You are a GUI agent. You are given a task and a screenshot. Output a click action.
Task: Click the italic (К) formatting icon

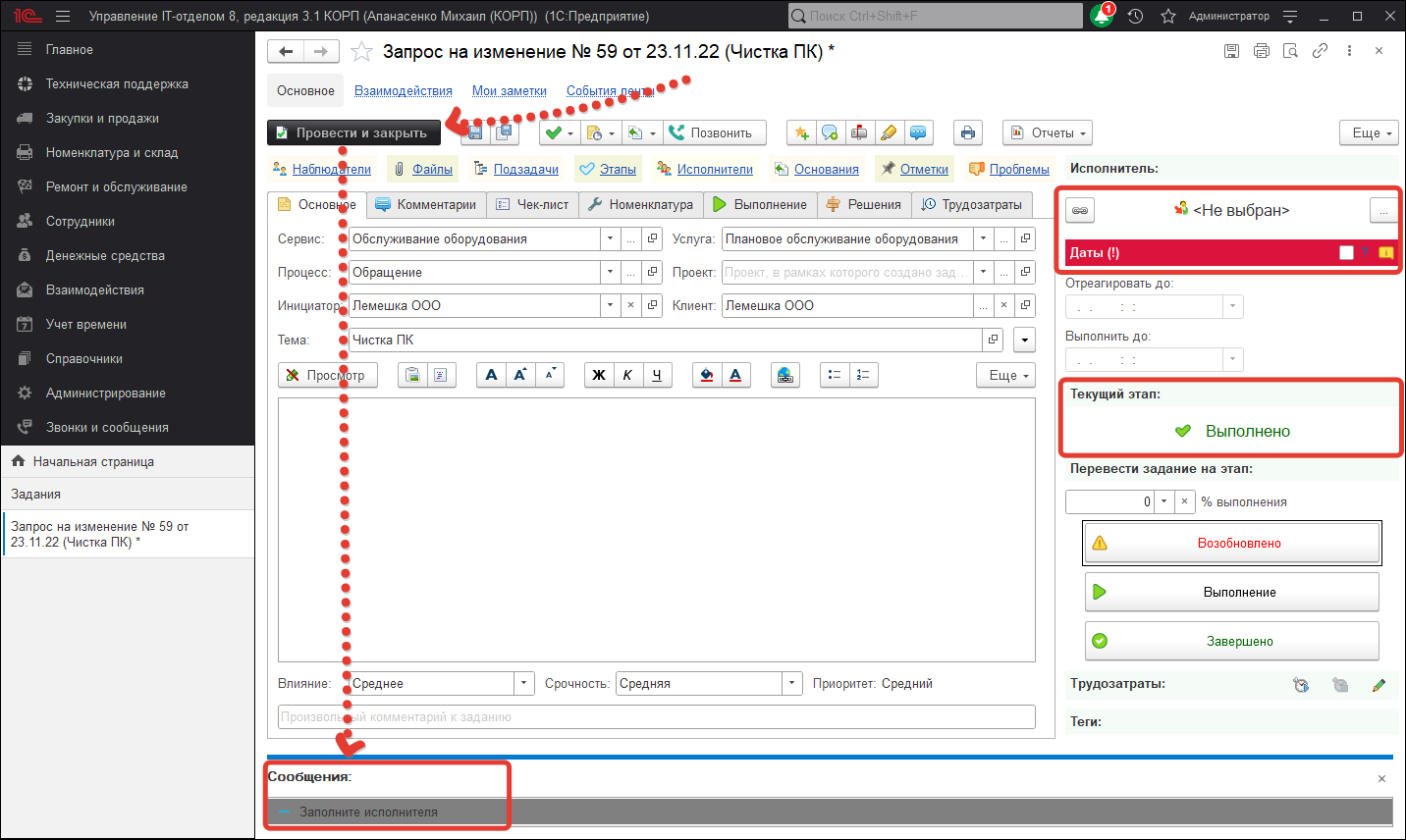[x=627, y=375]
